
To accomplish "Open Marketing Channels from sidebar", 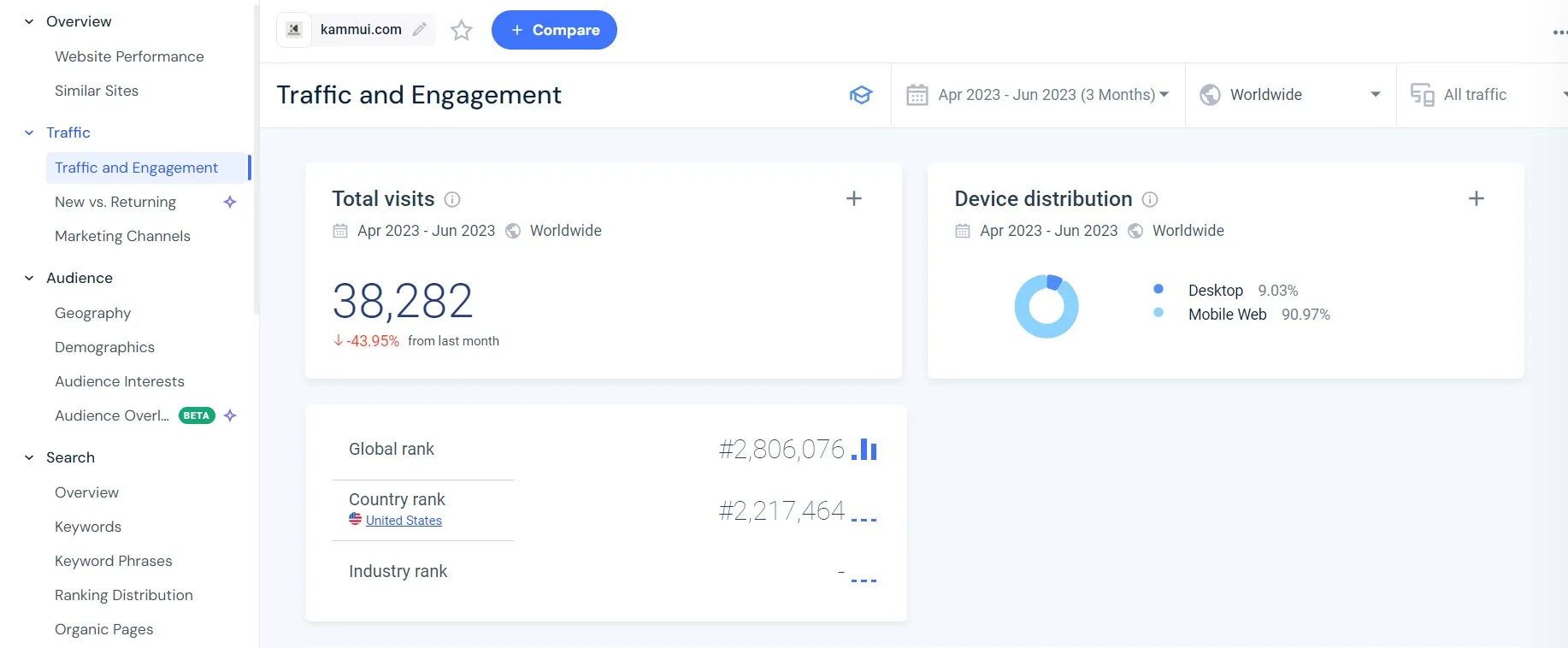I will (x=122, y=236).
